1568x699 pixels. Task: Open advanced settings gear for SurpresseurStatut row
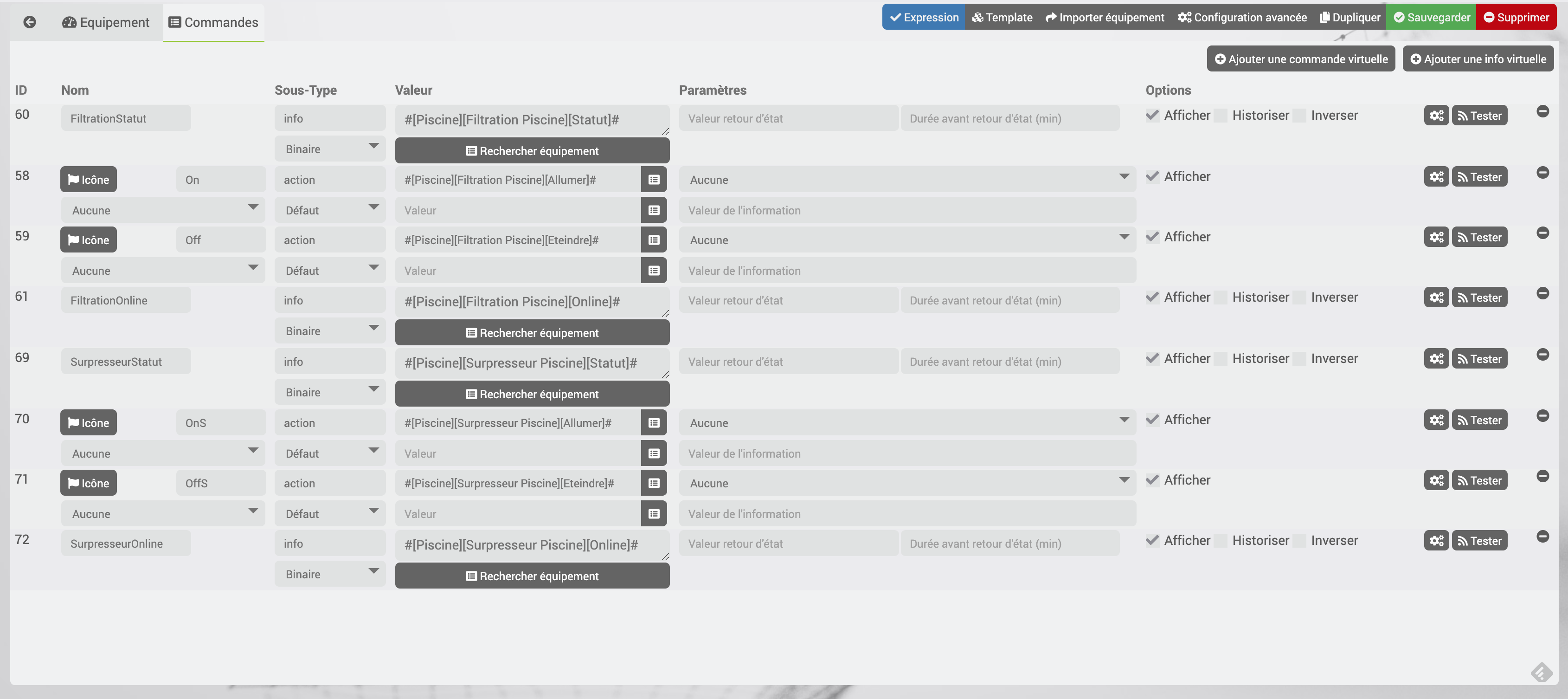[x=1436, y=359]
